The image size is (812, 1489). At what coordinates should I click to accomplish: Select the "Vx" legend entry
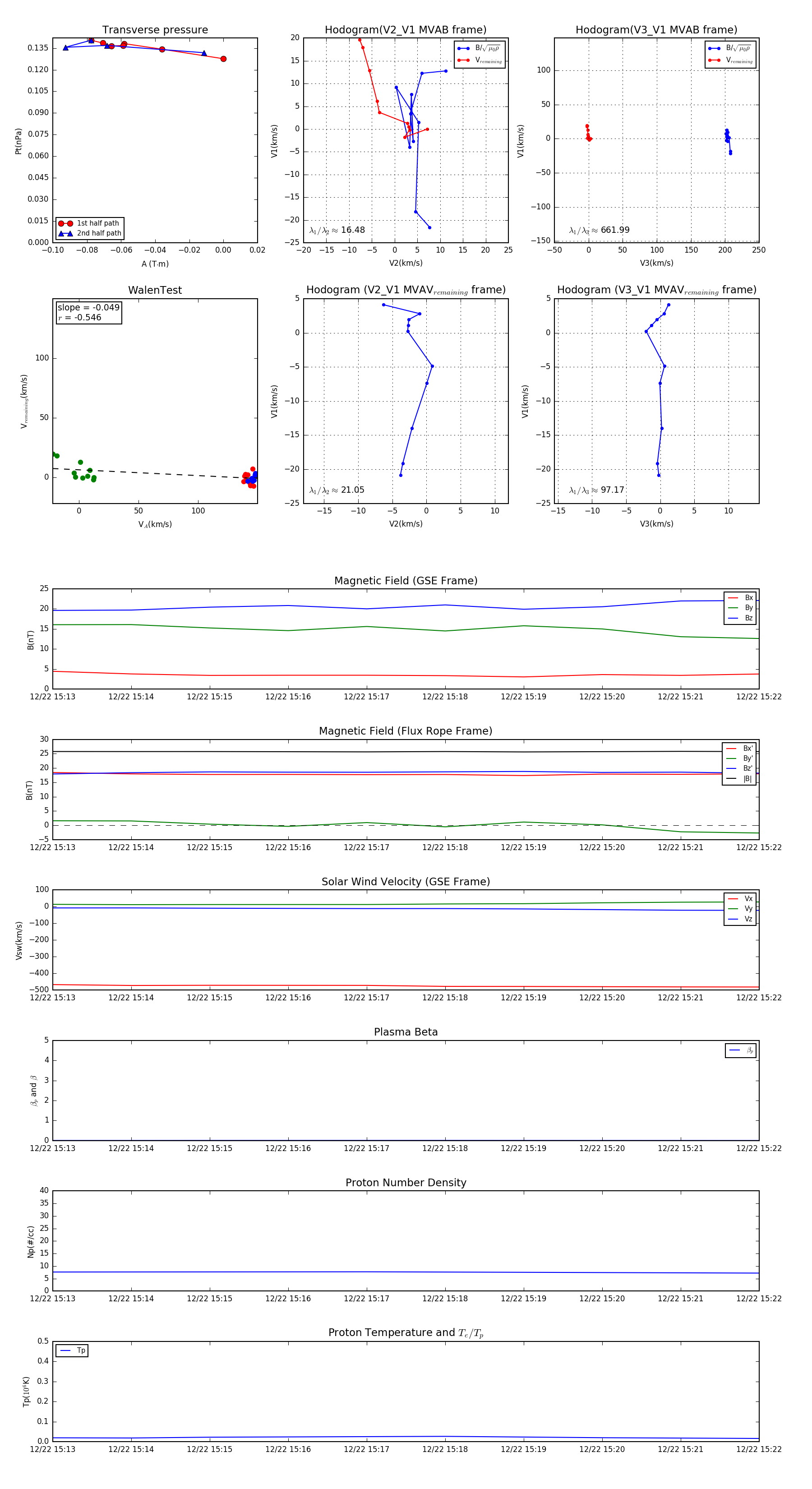(x=740, y=899)
